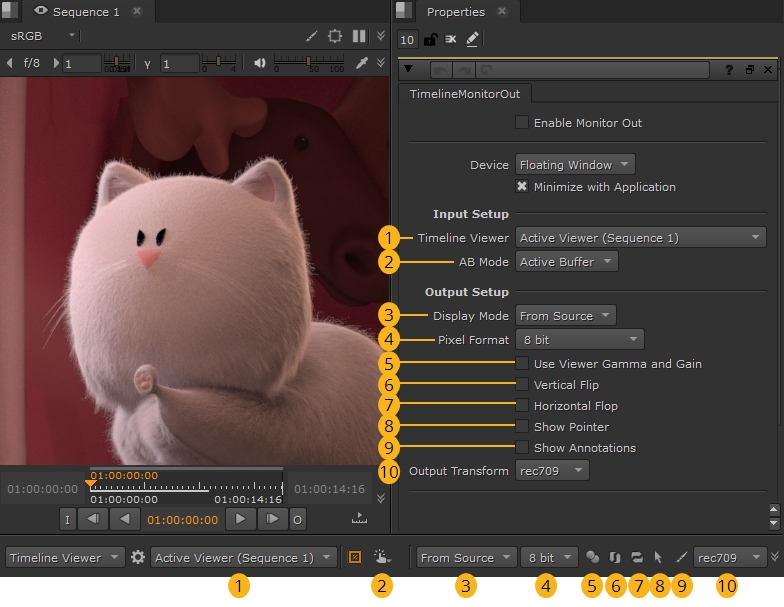The width and height of the screenshot is (784, 607).
Task: Uncheck Minimize with Application
Action: point(522,187)
